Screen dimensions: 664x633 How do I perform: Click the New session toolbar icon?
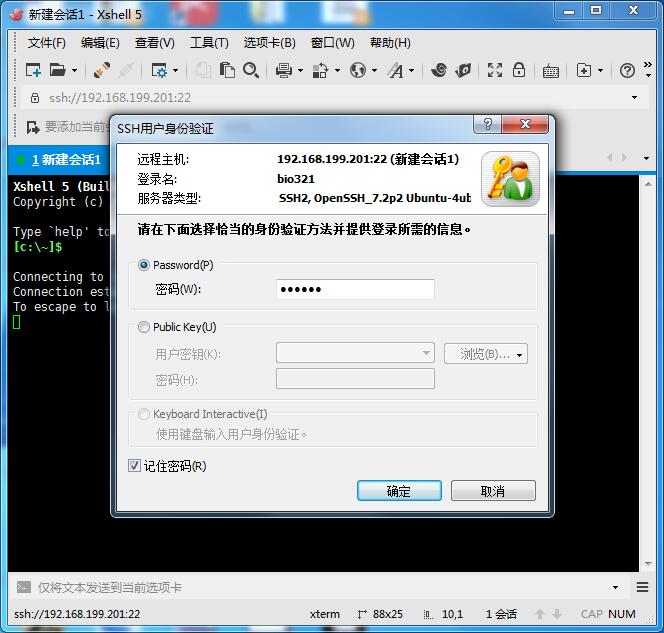tap(33, 70)
